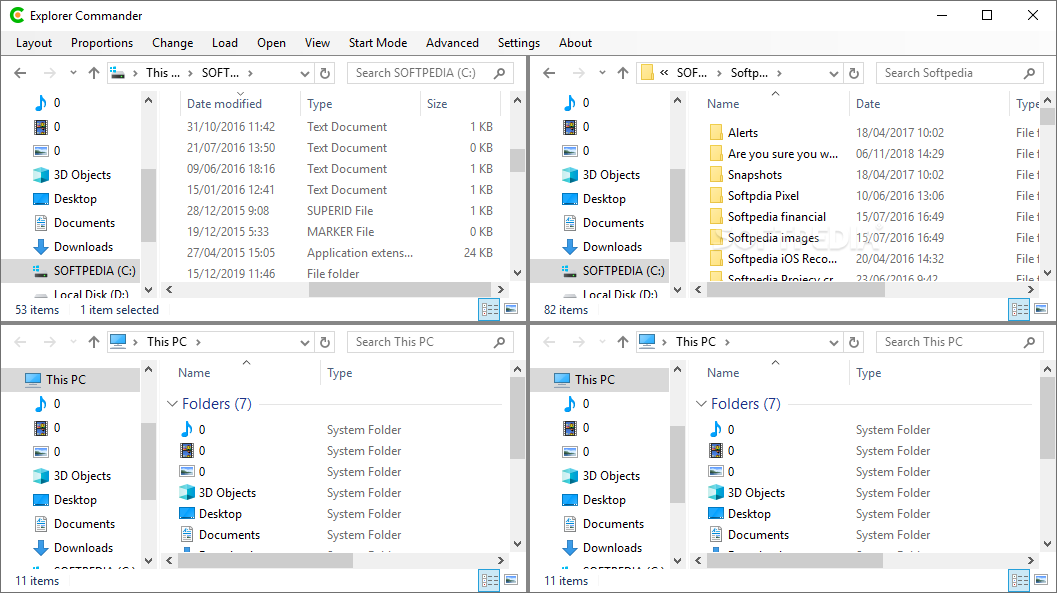Collapse Folders (7) group in bottom-right pane
Screen dimensions: 1057x593
pyautogui.click(x=701, y=404)
